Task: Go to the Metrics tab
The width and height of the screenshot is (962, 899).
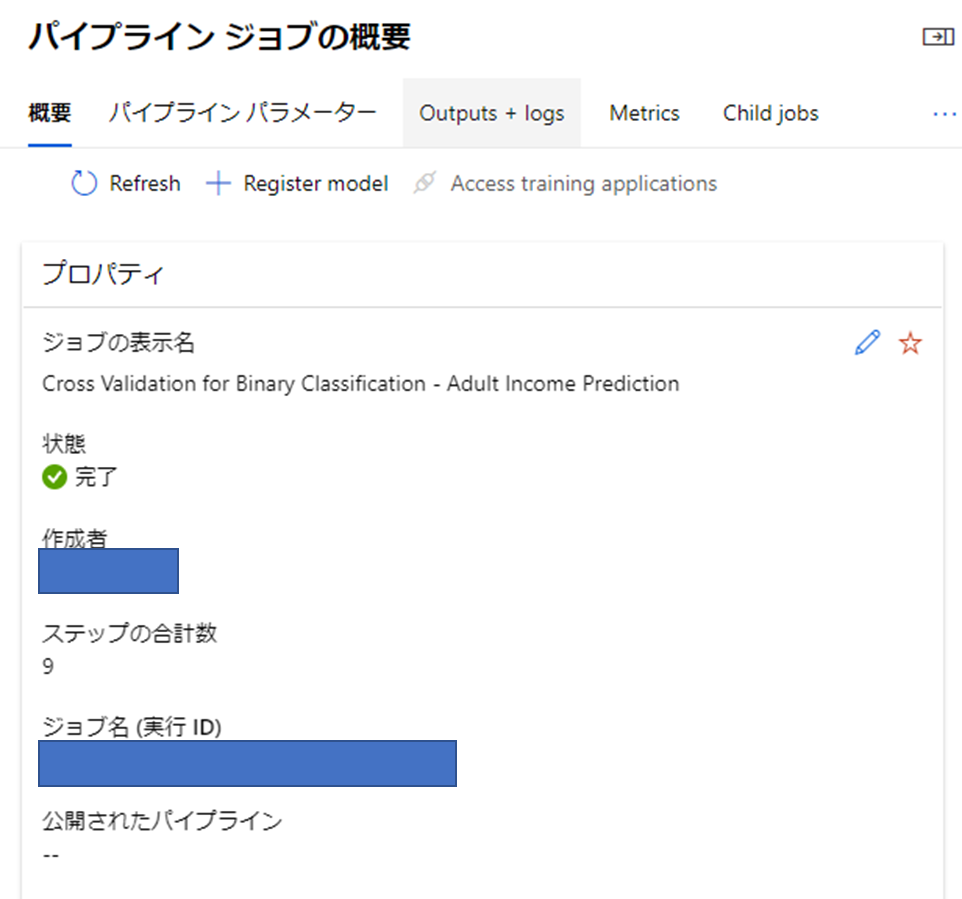Action: [644, 114]
